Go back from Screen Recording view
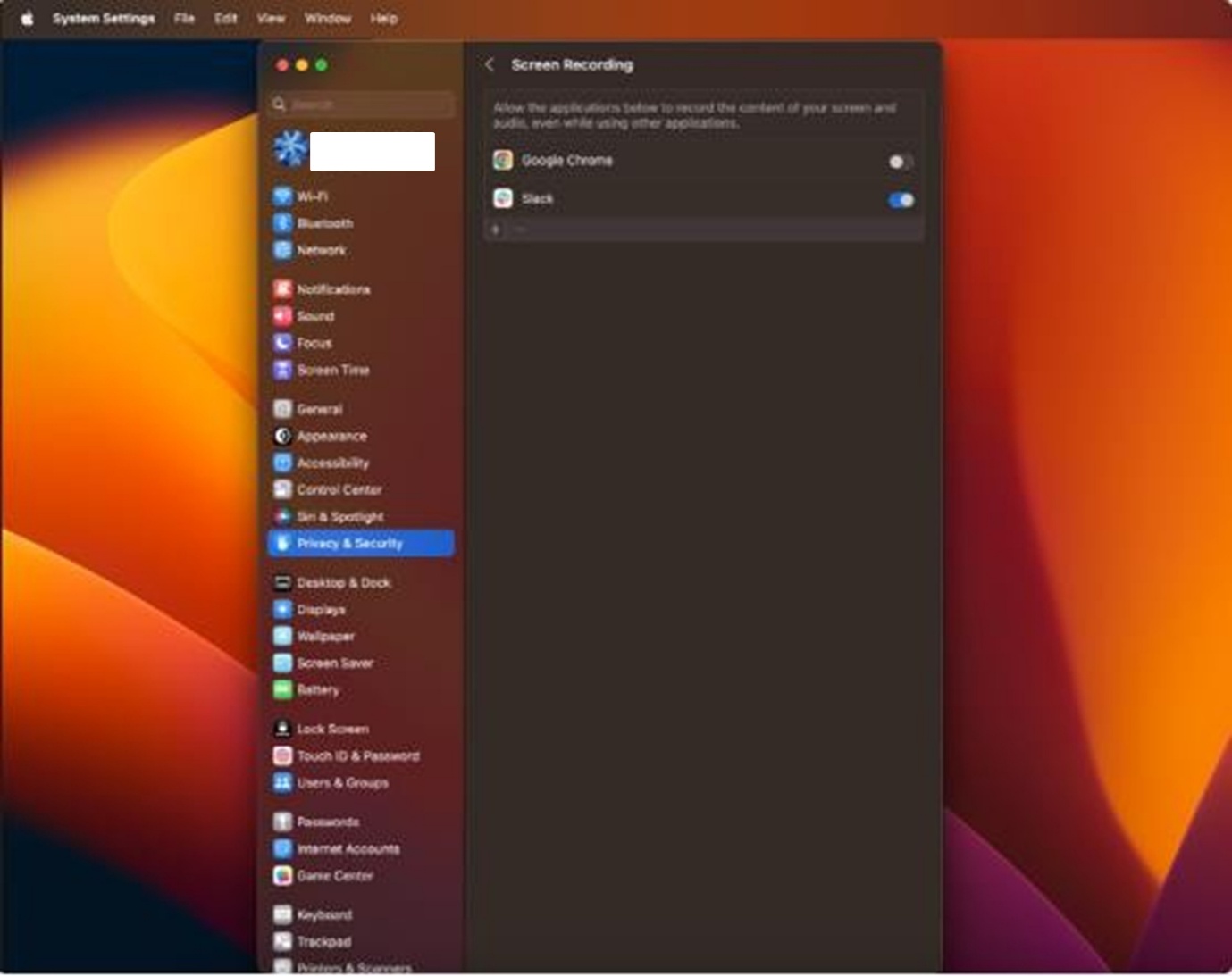Viewport: 1232px width, 976px height. tap(490, 64)
